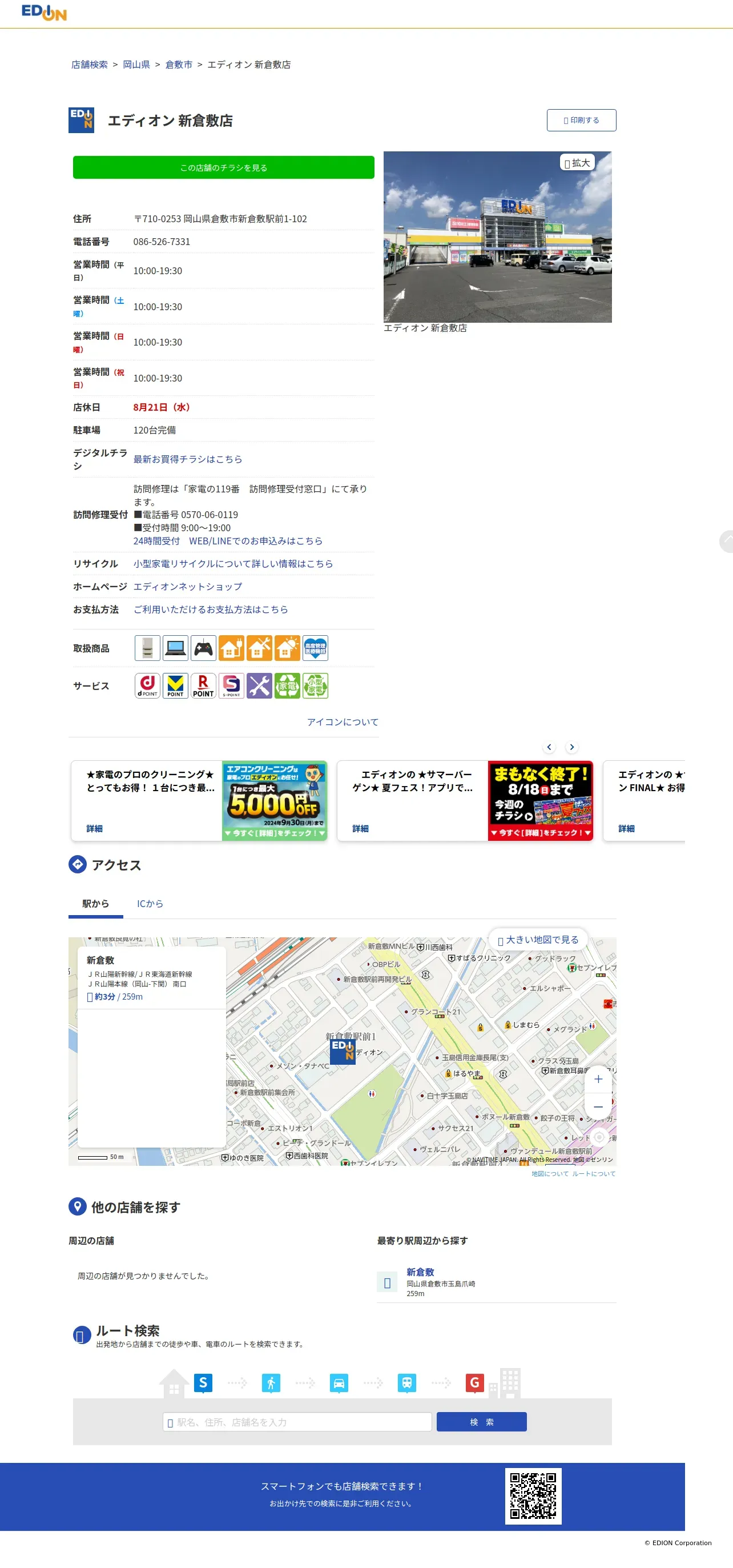This screenshot has height=1568, width=733.
Task: Click the G goal point icon
Action: tap(474, 1383)
